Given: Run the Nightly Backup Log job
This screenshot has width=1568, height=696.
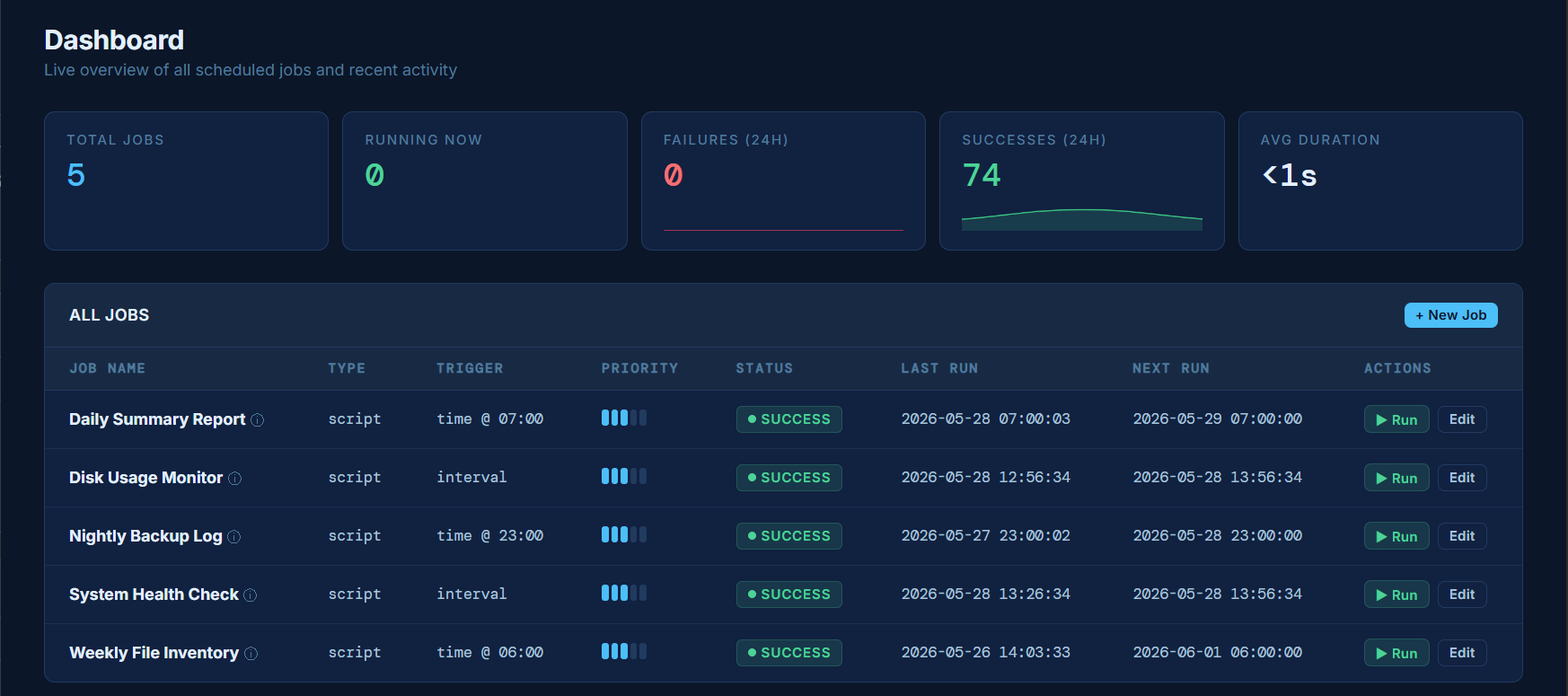Looking at the screenshot, I should [1396, 536].
